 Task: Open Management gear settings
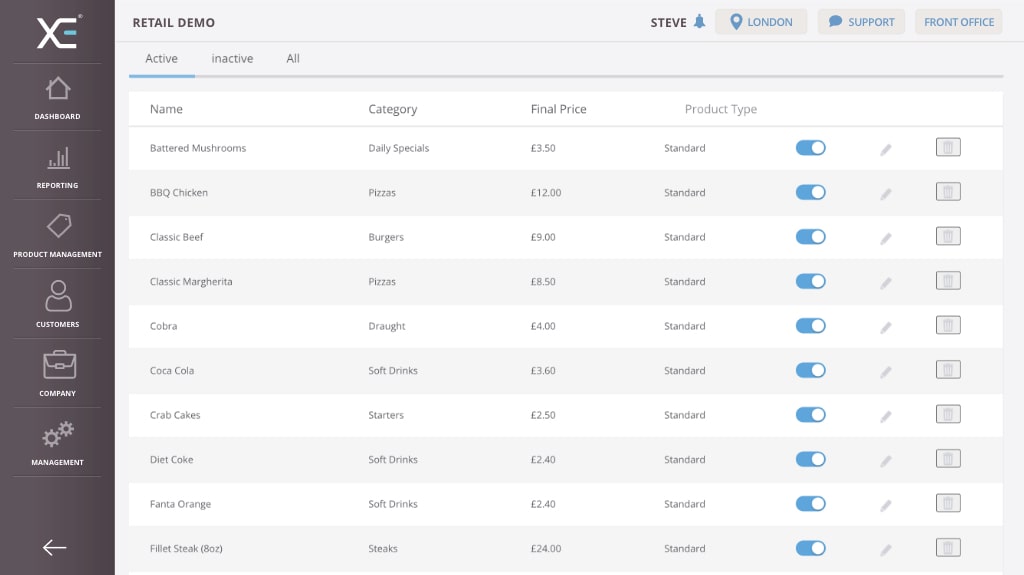tap(57, 442)
